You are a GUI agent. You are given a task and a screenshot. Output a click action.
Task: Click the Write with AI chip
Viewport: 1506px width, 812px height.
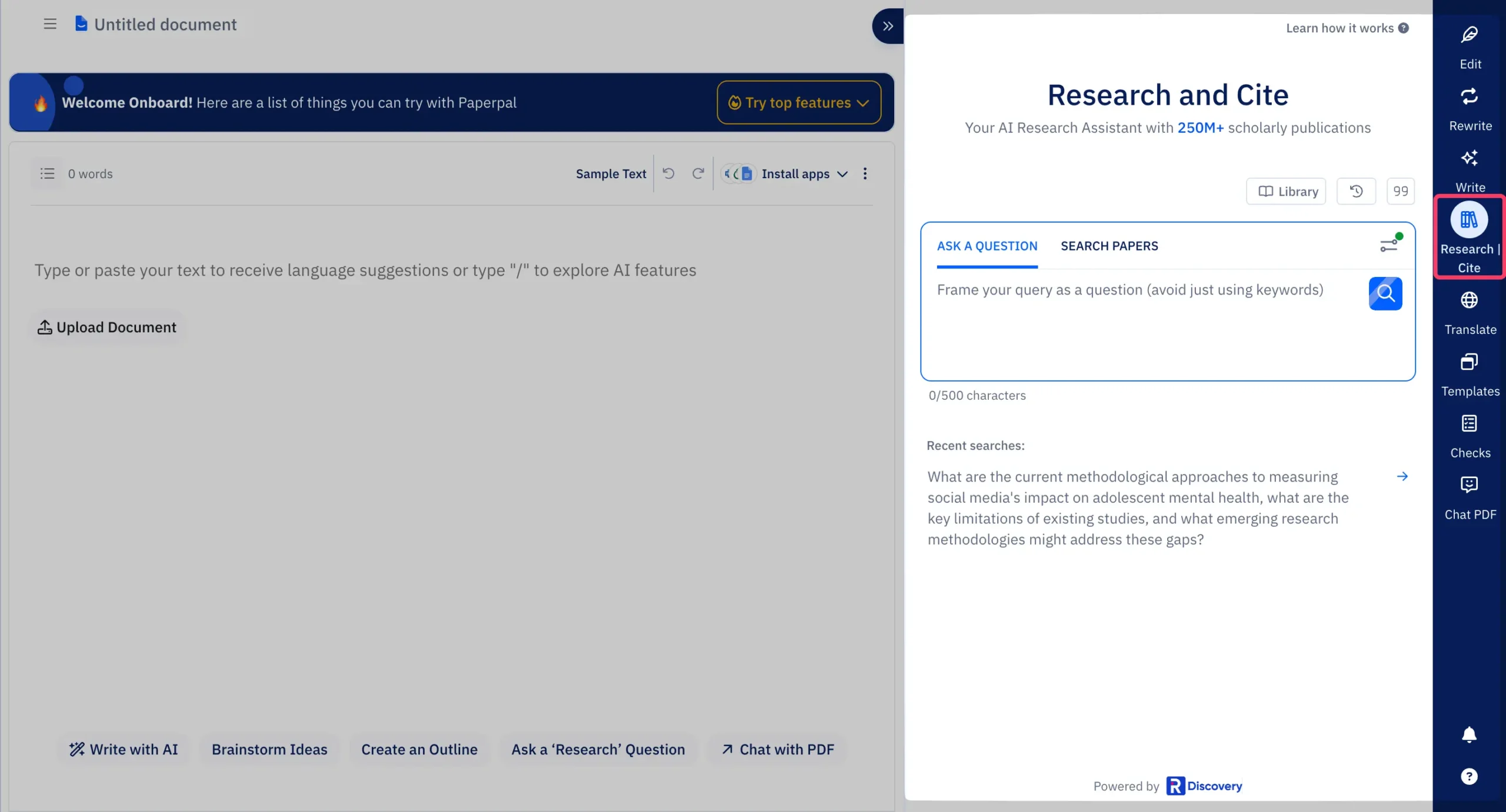click(x=124, y=749)
